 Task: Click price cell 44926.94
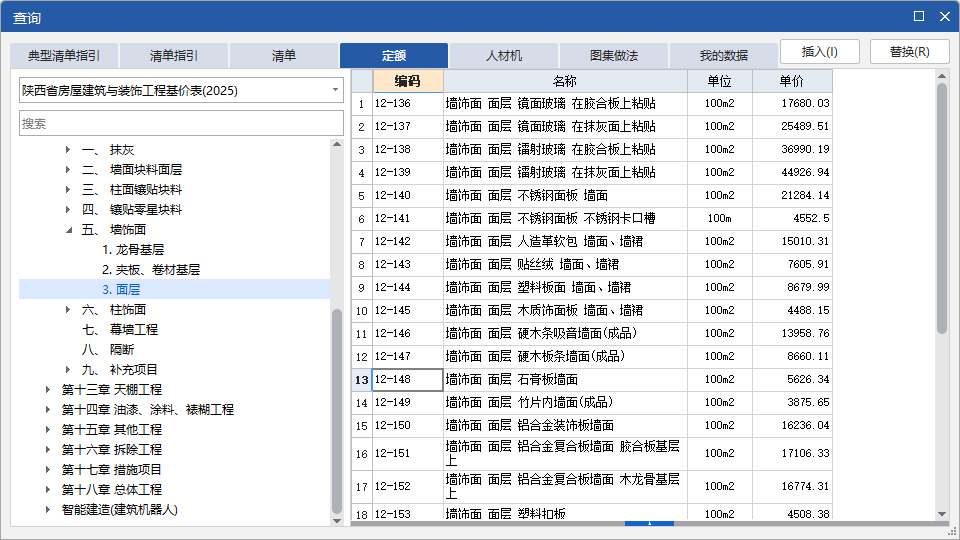pyautogui.click(x=792, y=173)
